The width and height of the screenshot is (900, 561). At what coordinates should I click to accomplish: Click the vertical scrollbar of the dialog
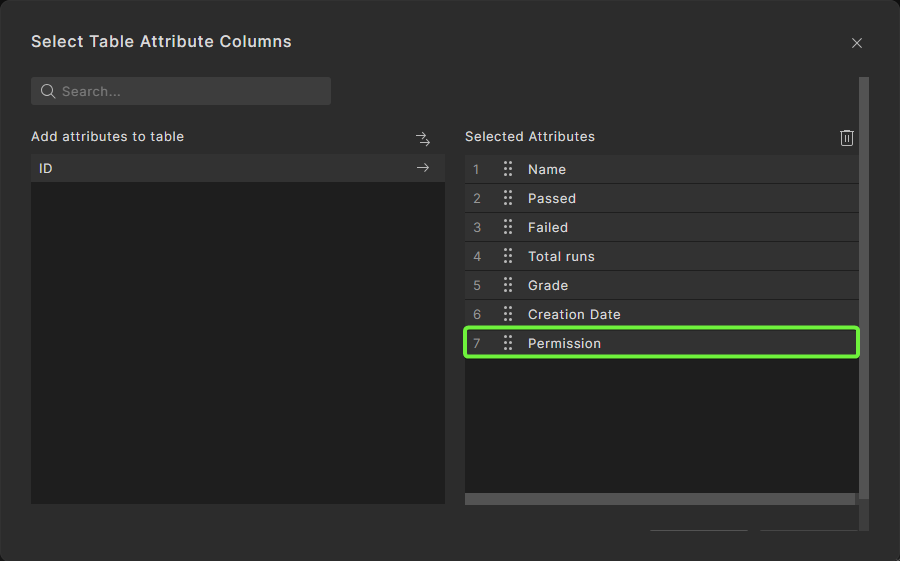pyautogui.click(x=864, y=290)
